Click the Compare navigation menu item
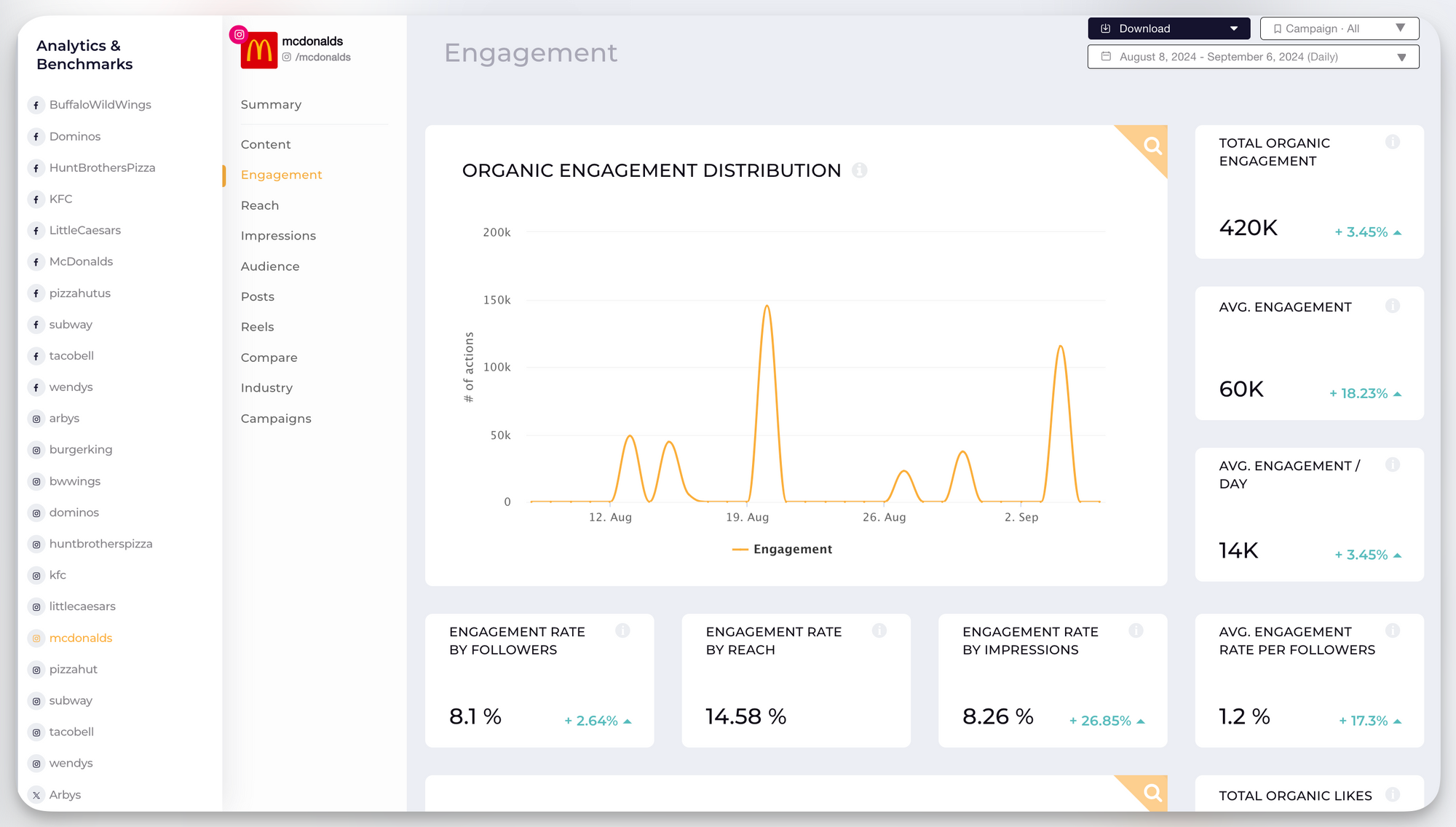This screenshot has width=1456, height=827. tap(269, 357)
